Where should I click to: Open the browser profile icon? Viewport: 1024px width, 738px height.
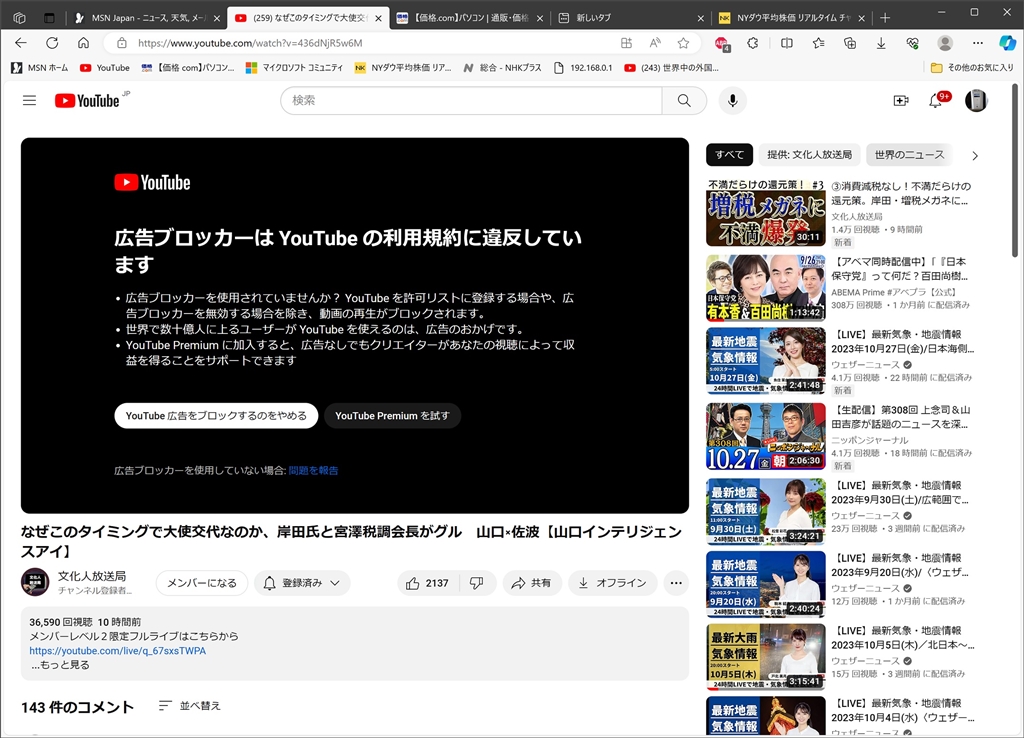click(x=945, y=43)
